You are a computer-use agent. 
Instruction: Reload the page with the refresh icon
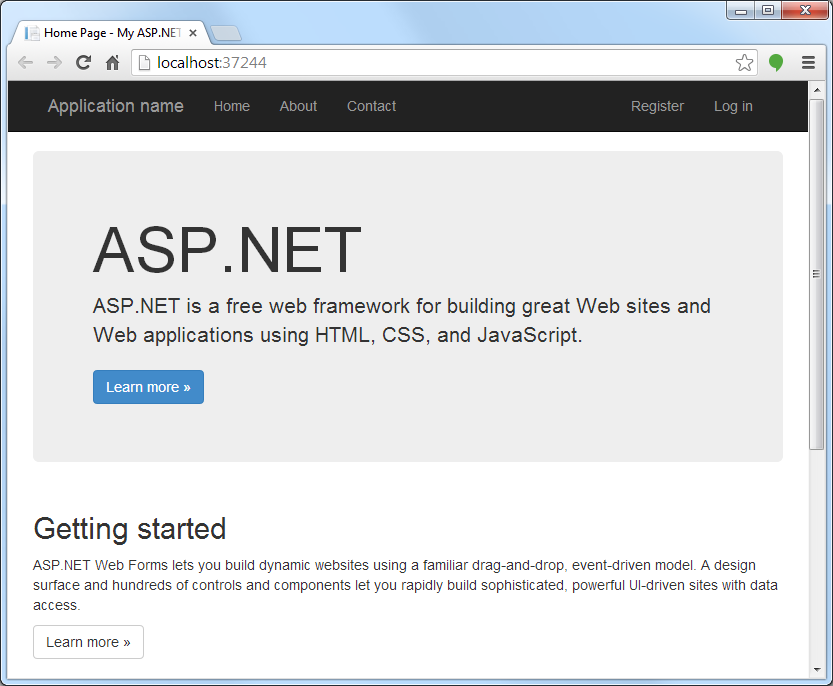83,63
